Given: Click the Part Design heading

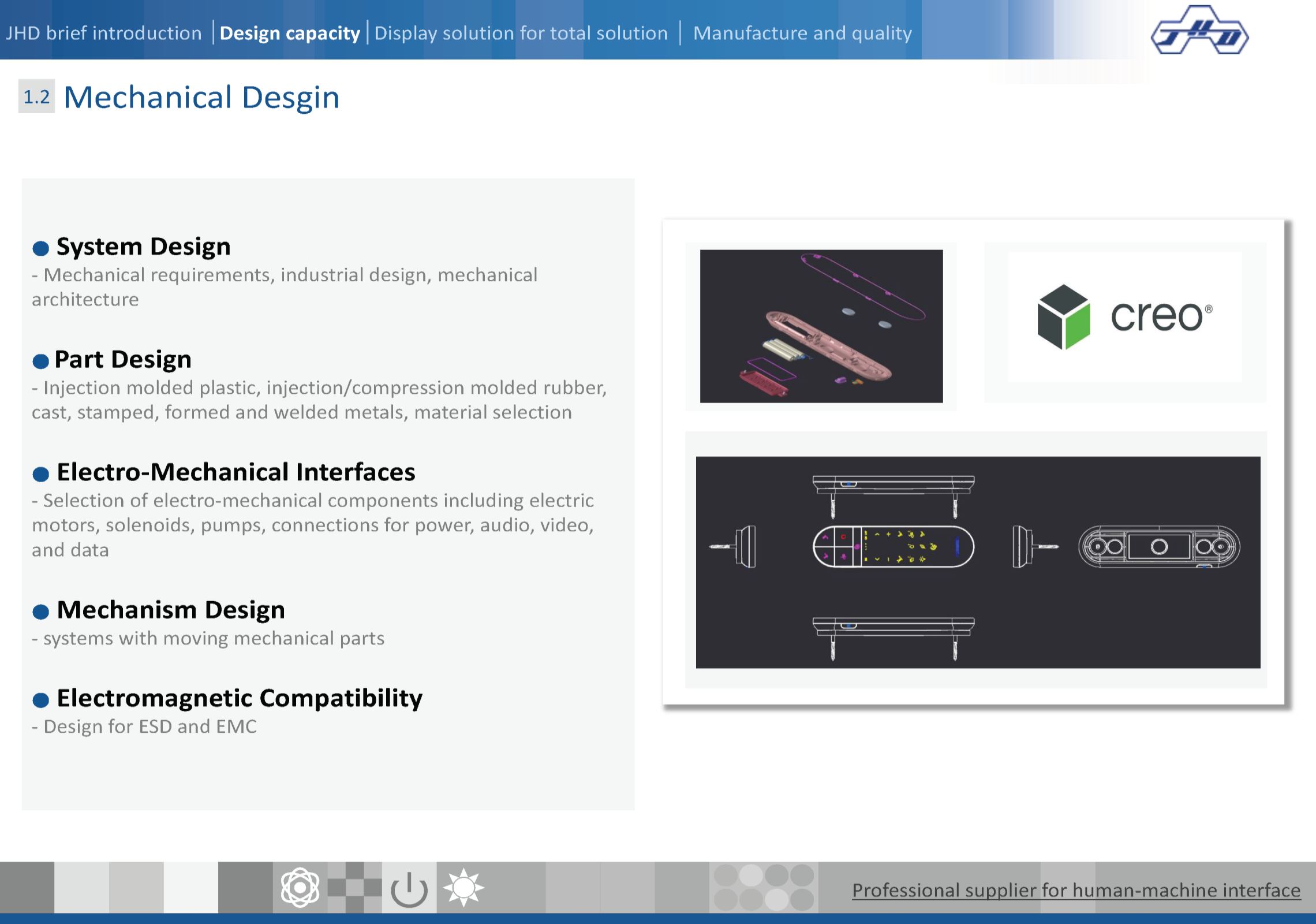Looking at the screenshot, I should (x=123, y=359).
